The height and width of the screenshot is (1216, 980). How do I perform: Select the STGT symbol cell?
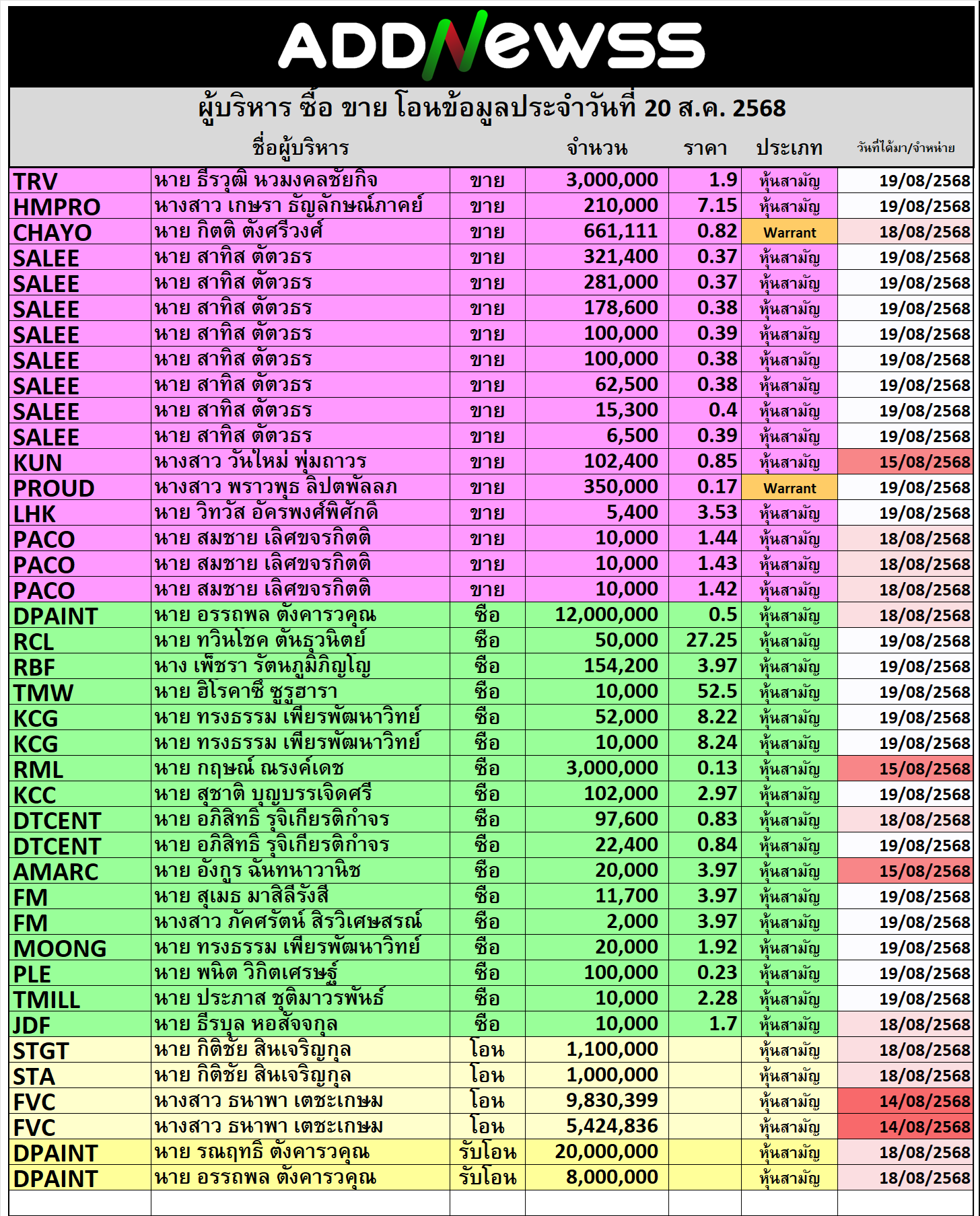click(81, 1050)
